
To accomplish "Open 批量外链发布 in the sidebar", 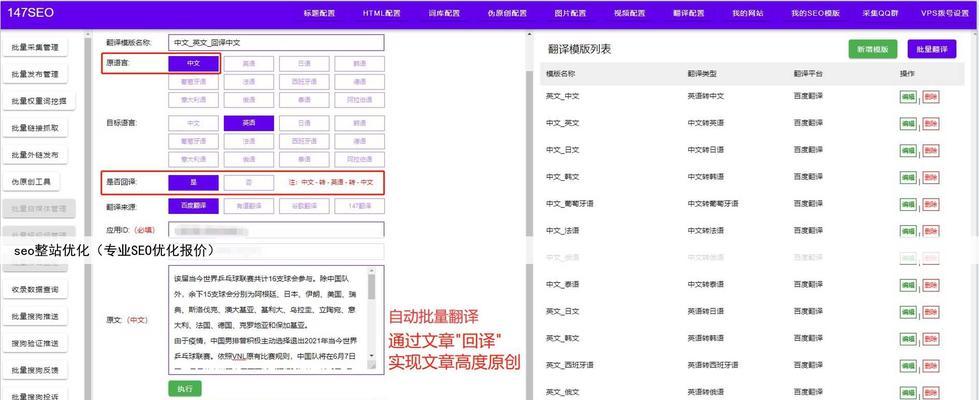I will (x=34, y=155).
